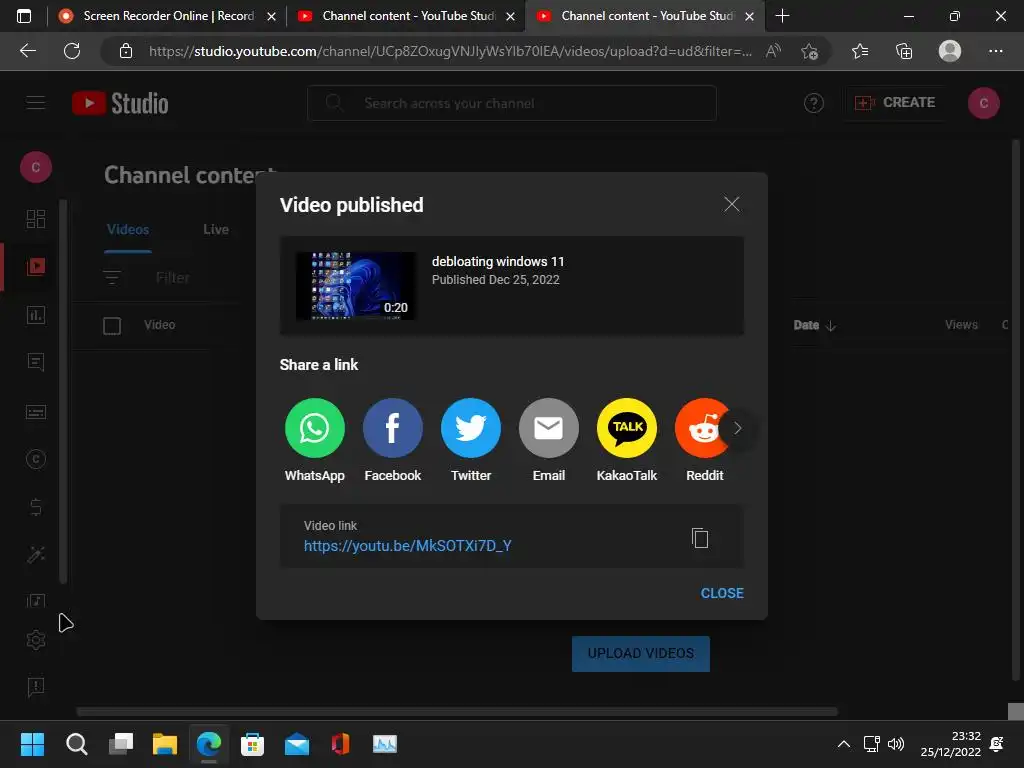Open Subtitles in sidebar
Image resolution: width=1024 pixels, height=768 pixels.
pyautogui.click(x=36, y=412)
